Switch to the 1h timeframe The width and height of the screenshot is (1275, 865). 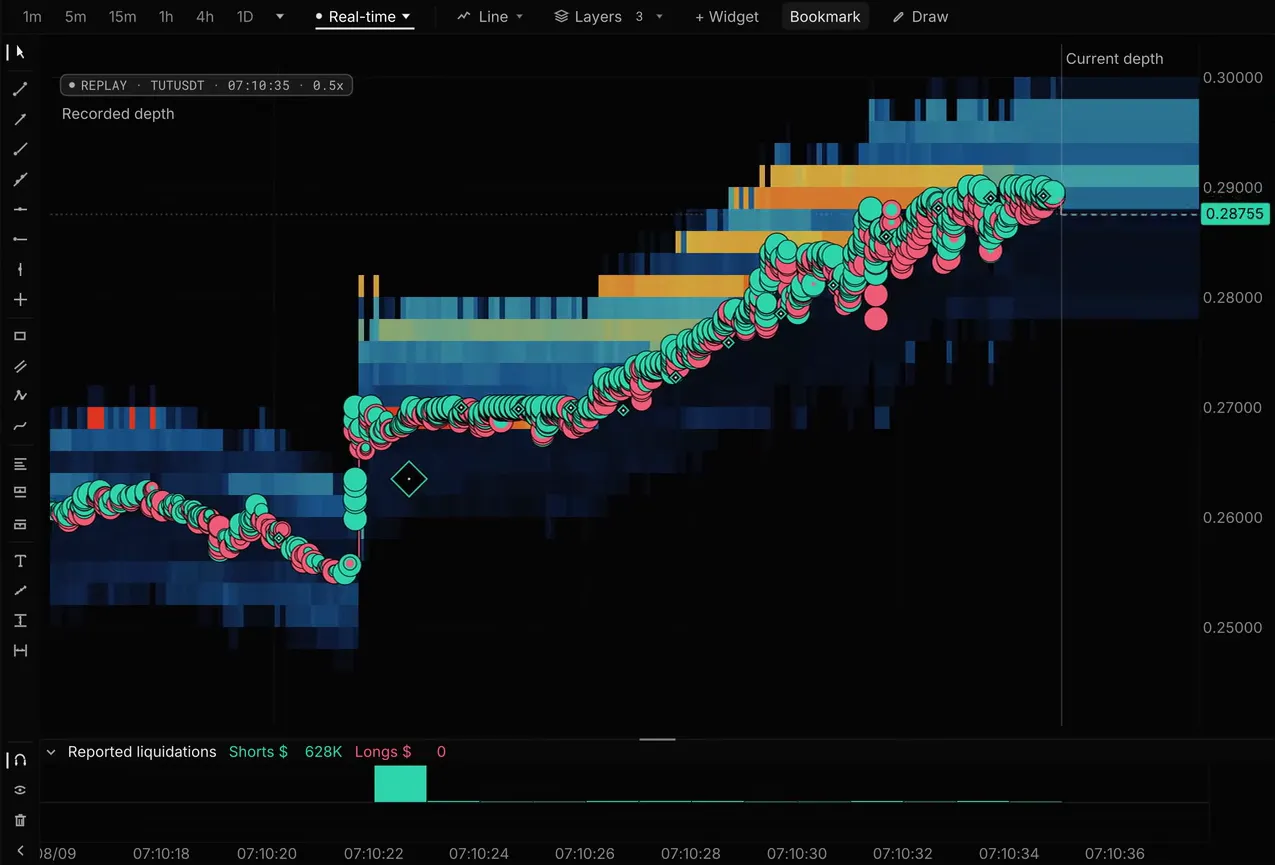[x=166, y=17]
